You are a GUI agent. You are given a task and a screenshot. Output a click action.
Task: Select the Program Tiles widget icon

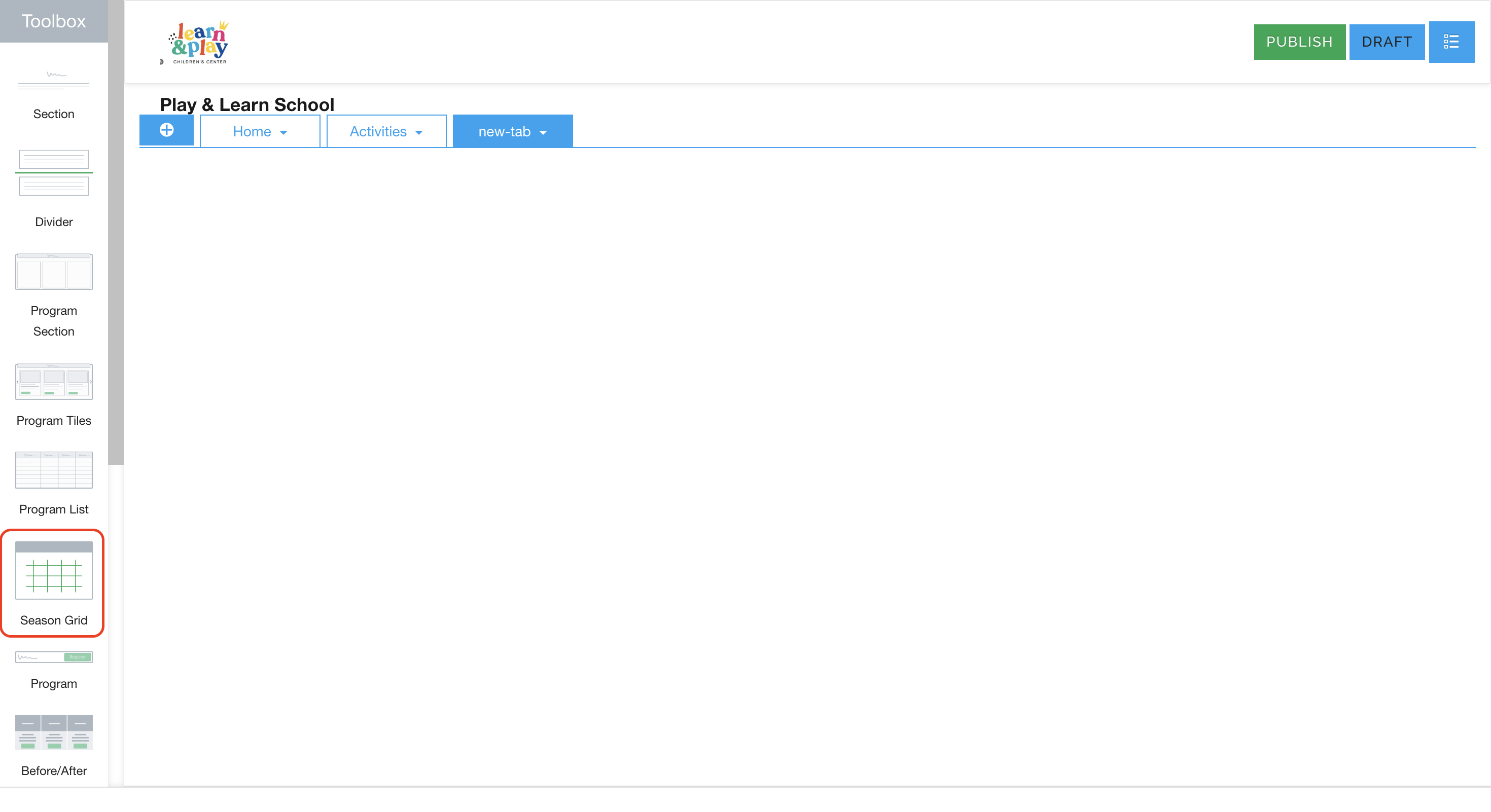(x=53, y=381)
